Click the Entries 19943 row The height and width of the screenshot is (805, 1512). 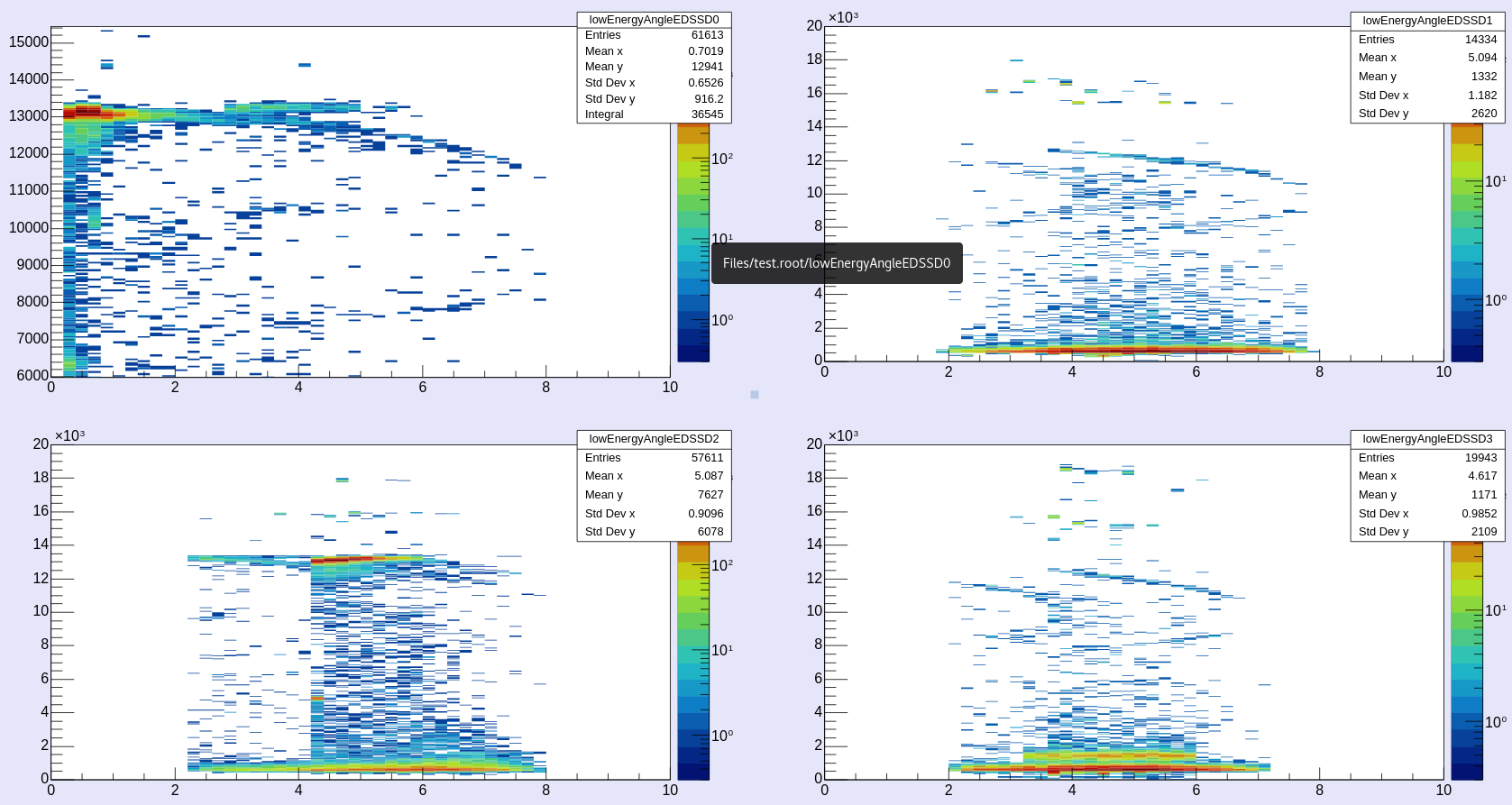coord(1427,458)
